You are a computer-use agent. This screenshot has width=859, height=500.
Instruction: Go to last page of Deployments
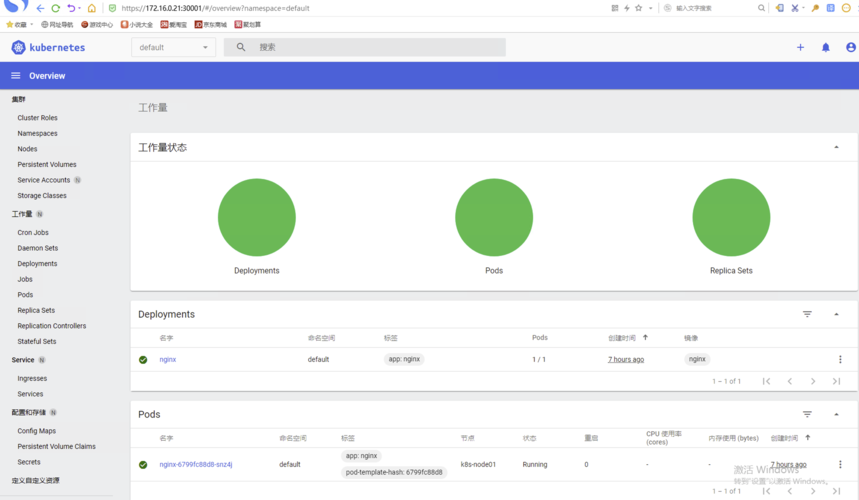tap(837, 381)
